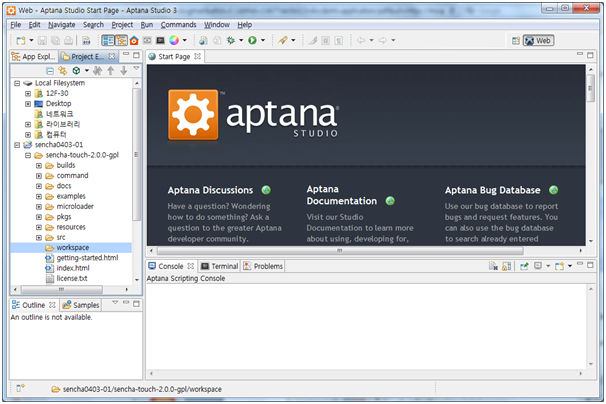This screenshot has width=606, height=404.
Task: Toggle Link with Editor in Project Explorer
Action: 62,71
